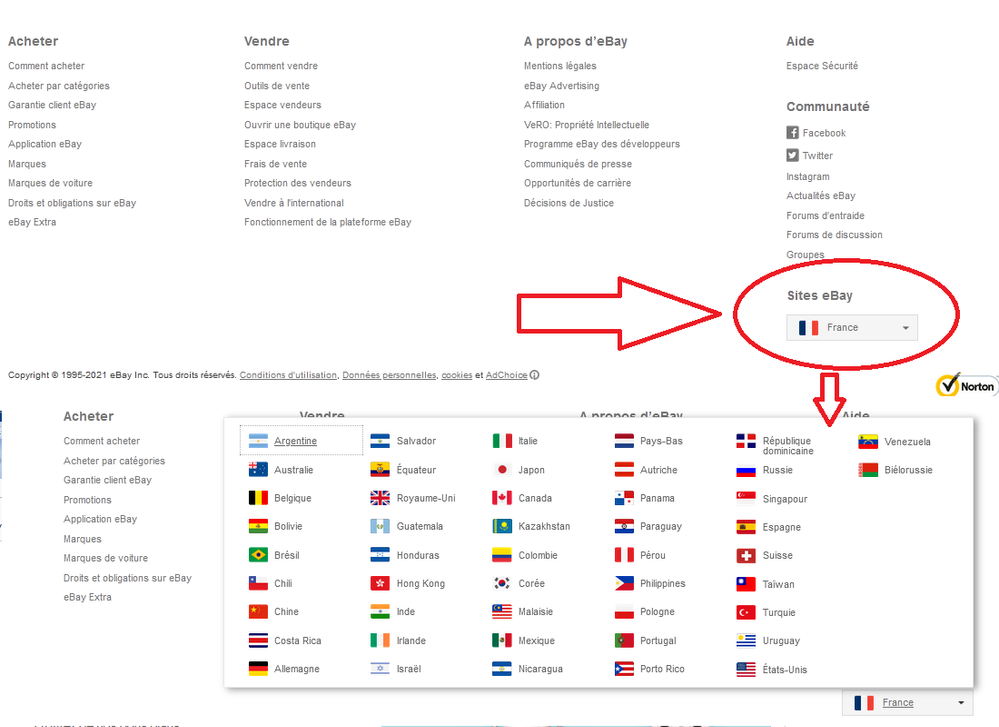This screenshot has height=727, width=999.
Task: Select the Germany flag next to Allemagne
Action: [258, 668]
